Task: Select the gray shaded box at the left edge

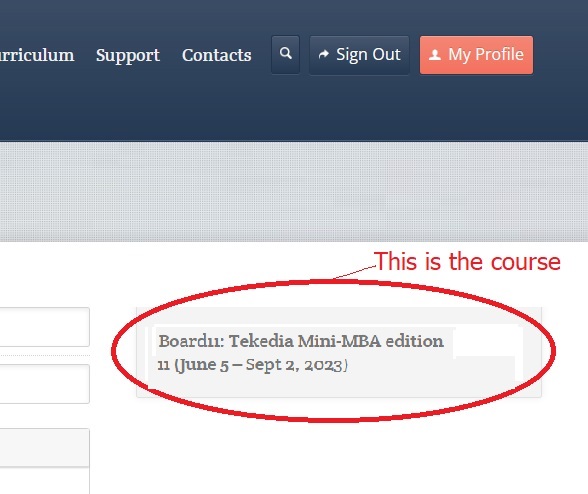Action: [x=45, y=447]
